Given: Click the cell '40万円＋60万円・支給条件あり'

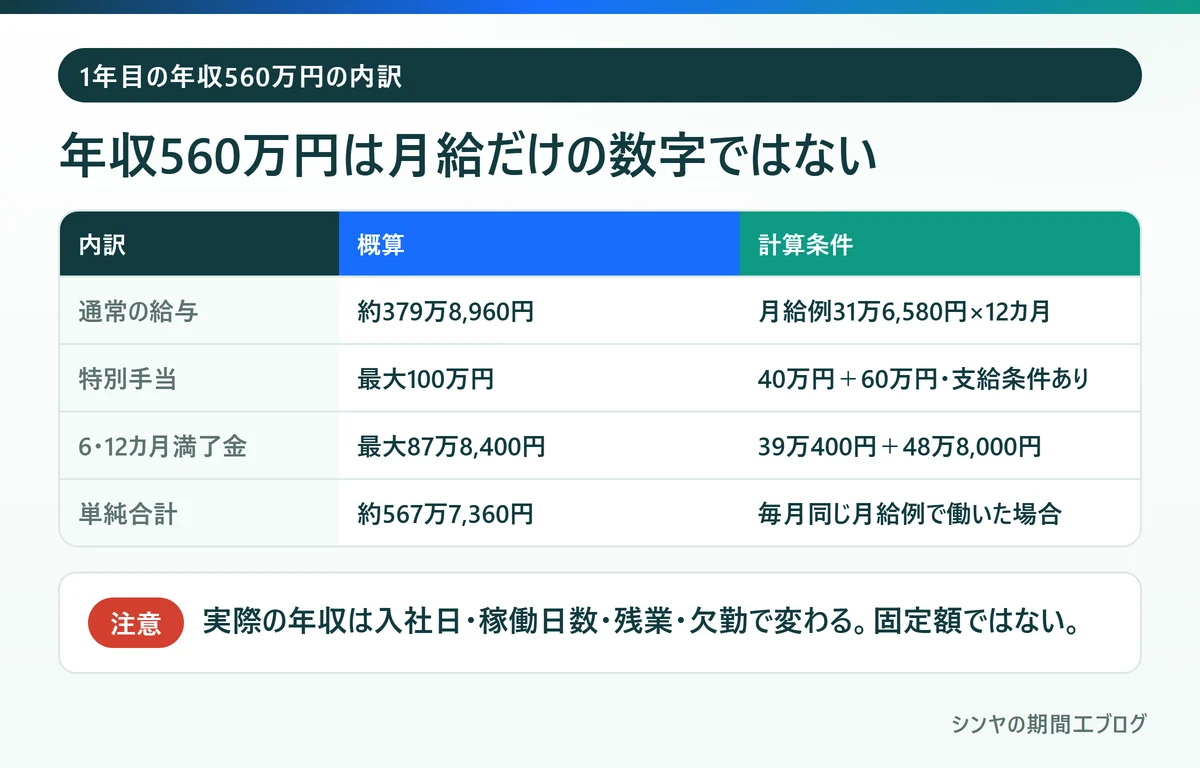Looking at the screenshot, I should click(x=923, y=379).
